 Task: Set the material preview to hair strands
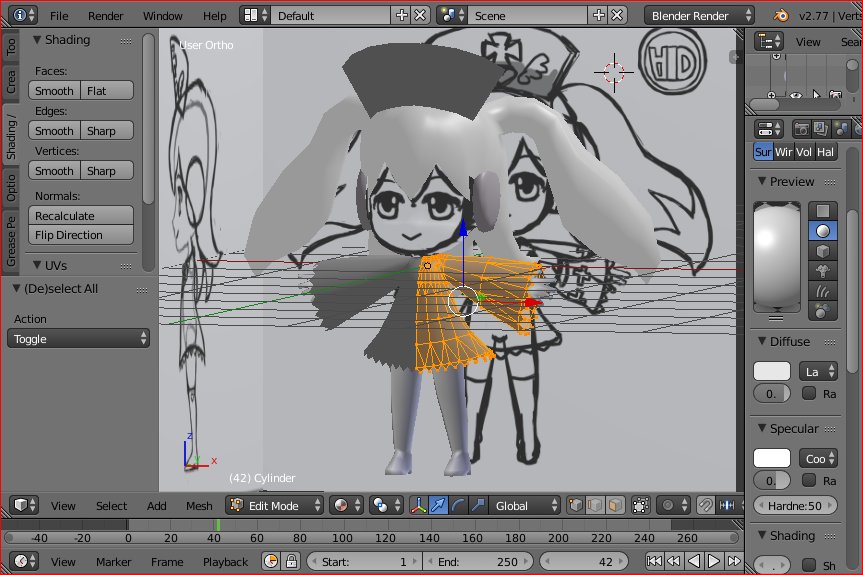click(x=823, y=291)
